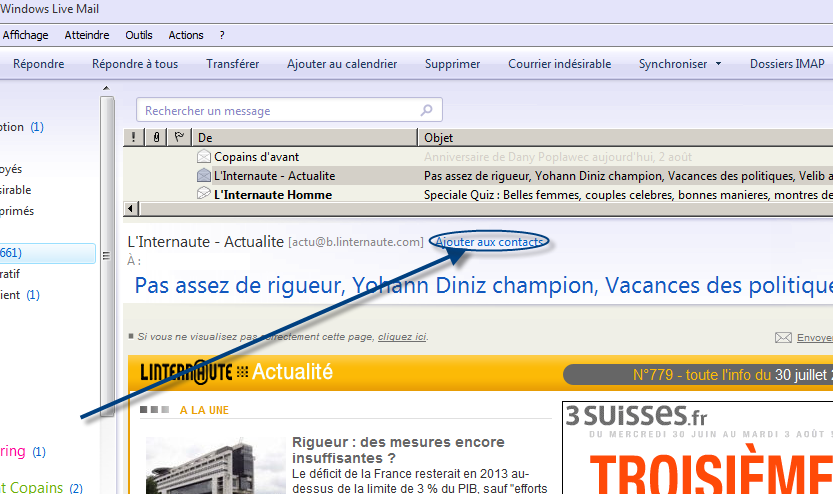Open the Rigueur article headline
The width and height of the screenshot is (833, 494).
[398, 450]
